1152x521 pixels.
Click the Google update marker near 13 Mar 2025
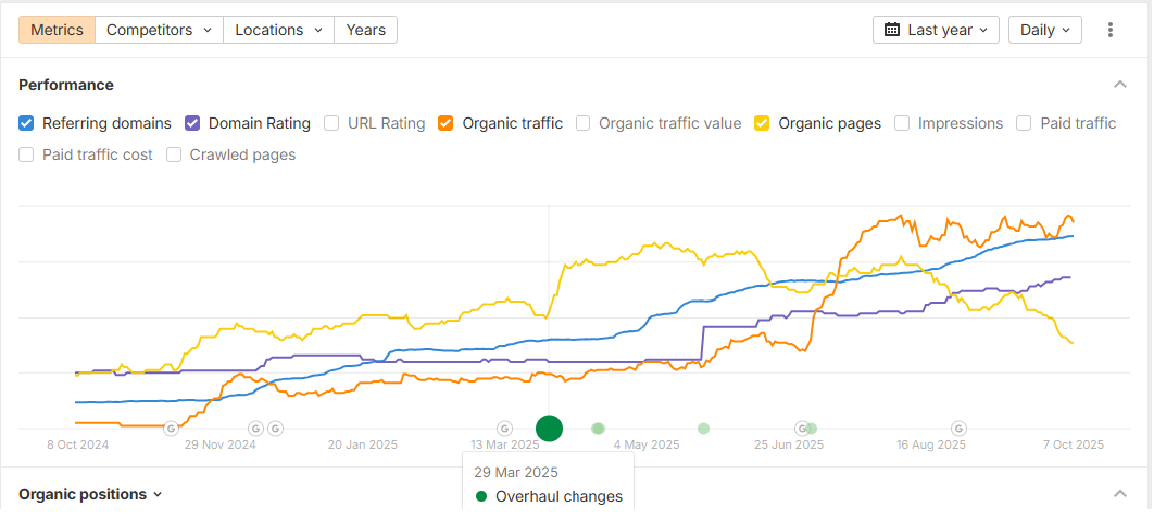point(505,428)
